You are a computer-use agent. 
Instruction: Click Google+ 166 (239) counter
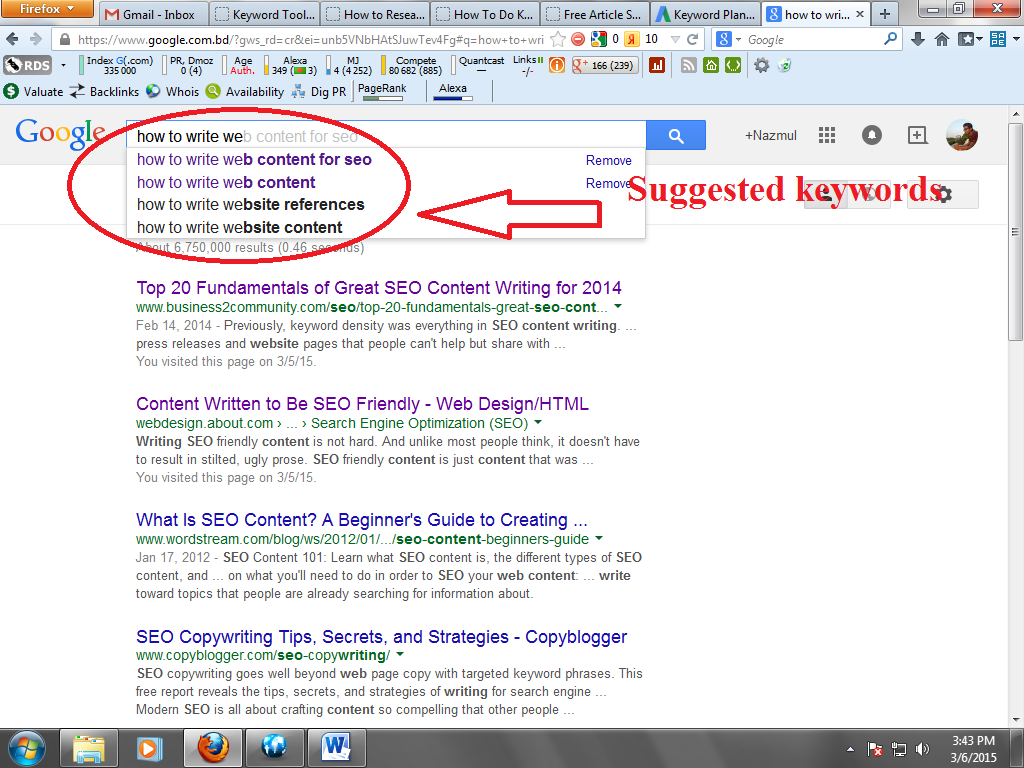pyautogui.click(x=604, y=65)
